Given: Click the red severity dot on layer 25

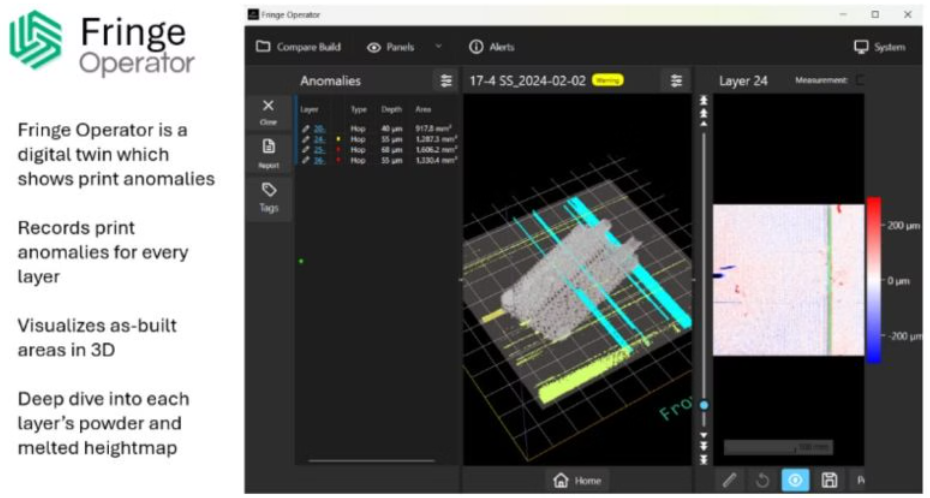Looking at the screenshot, I should coord(338,150).
